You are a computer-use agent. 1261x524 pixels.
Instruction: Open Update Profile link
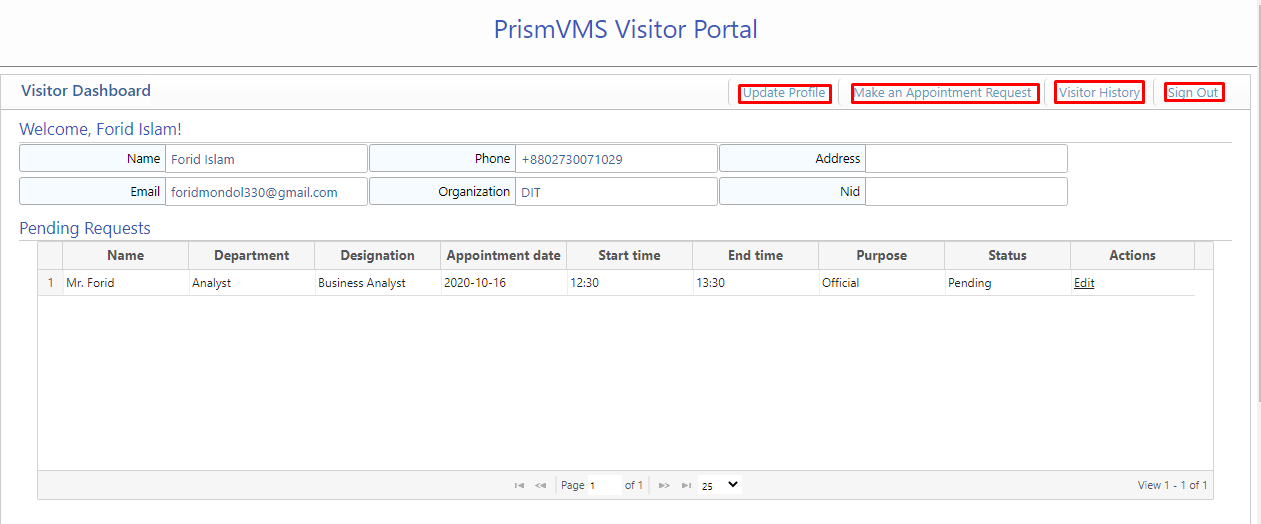tap(784, 93)
